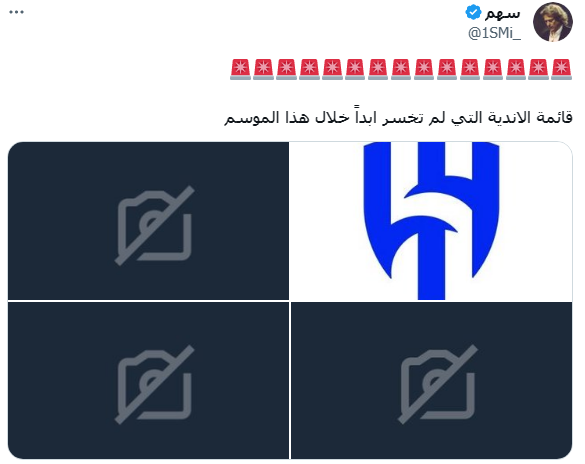Image resolution: width=585 pixels, height=464 pixels.
Task: Click crossed-out camera icon in the bottom-right media tile
Action: [438, 385]
